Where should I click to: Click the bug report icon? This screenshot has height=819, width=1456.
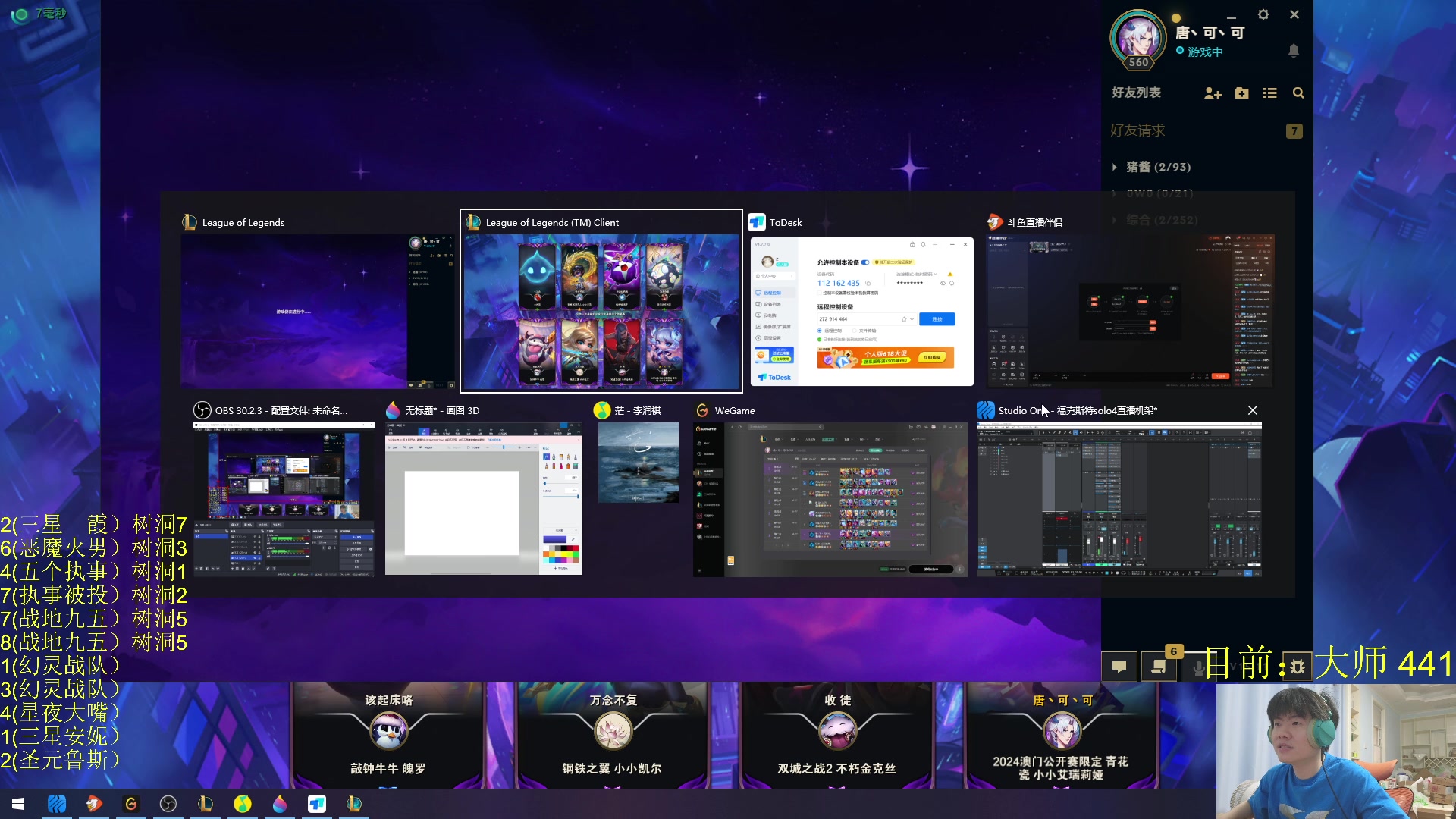pyautogui.click(x=1298, y=667)
